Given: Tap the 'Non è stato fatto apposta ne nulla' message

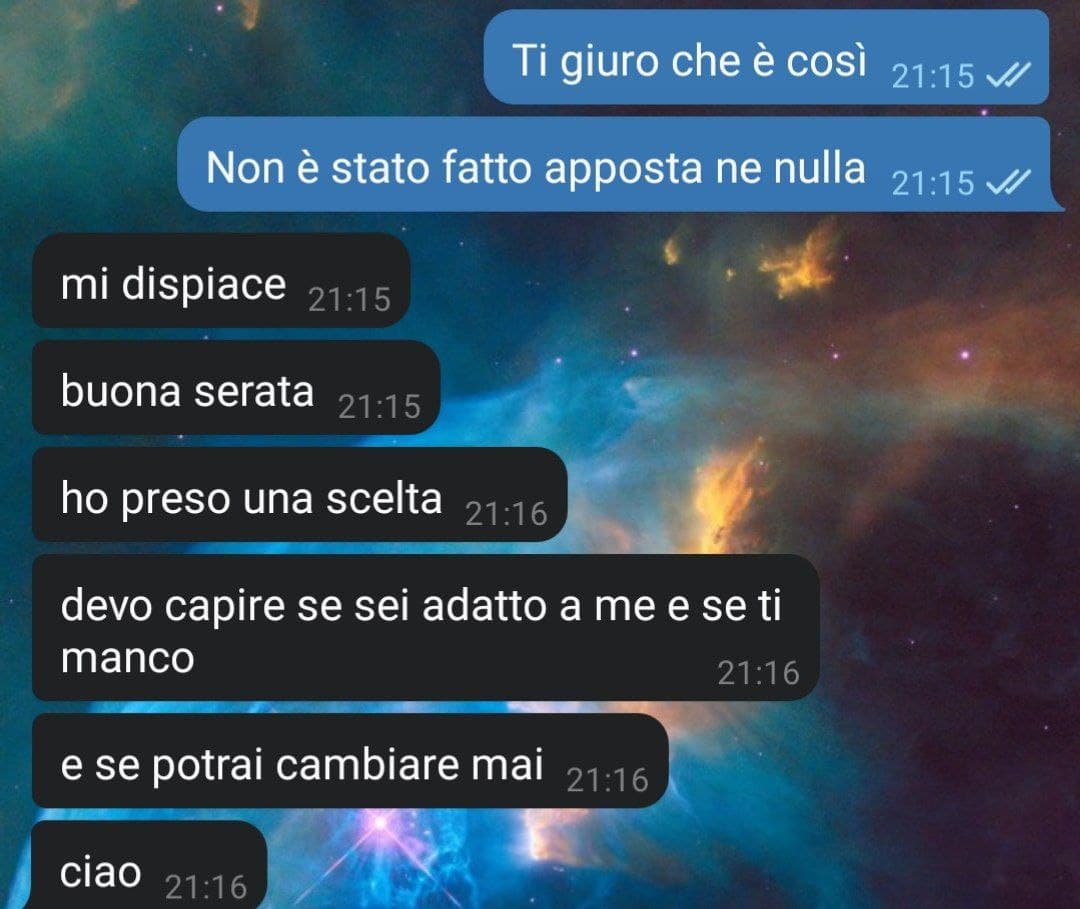Looking at the screenshot, I should [620, 165].
